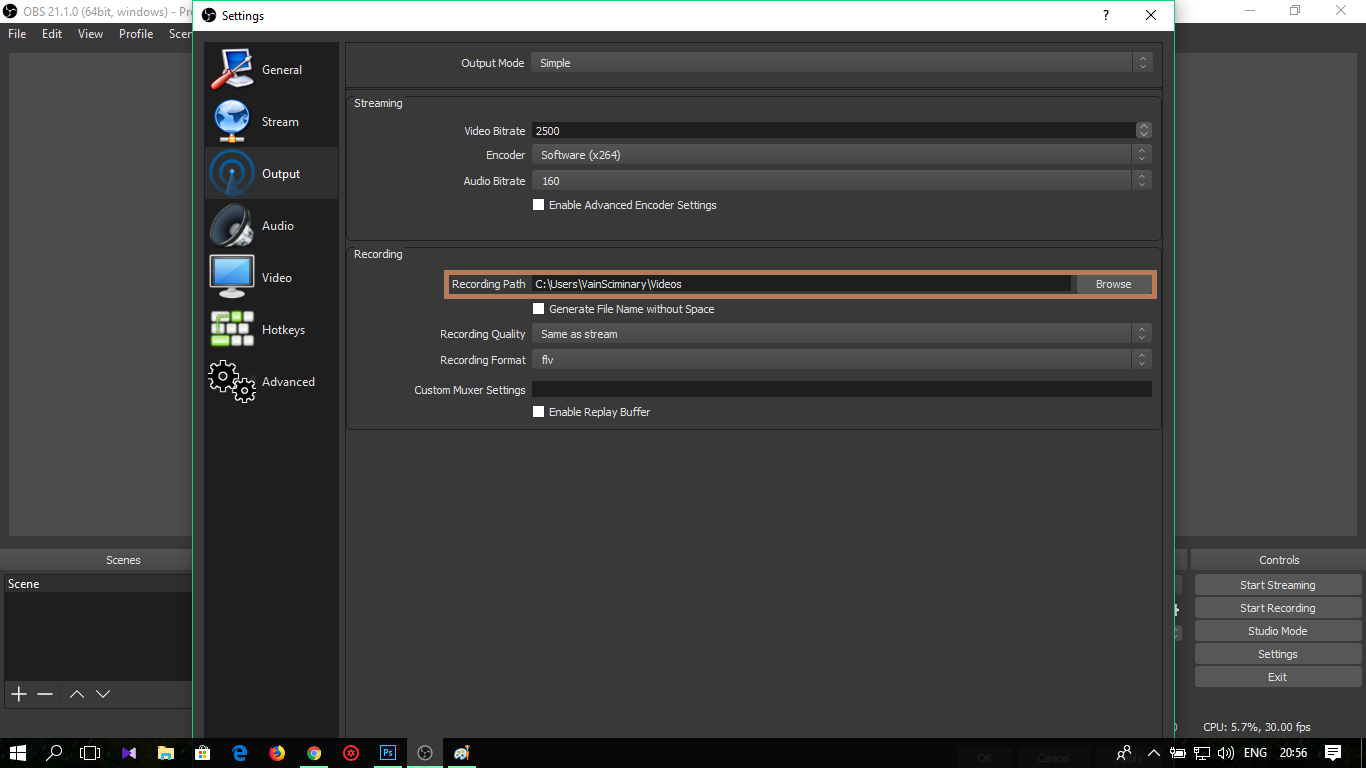Move scene down with down arrow
This screenshot has width=1366, height=768.
[102, 694]
